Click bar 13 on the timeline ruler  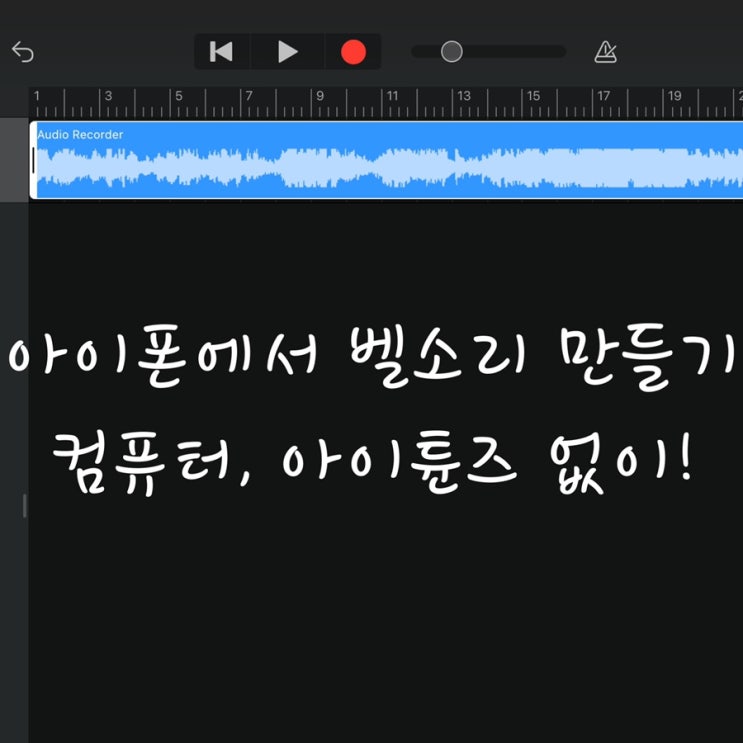click(x=464, y=96)
